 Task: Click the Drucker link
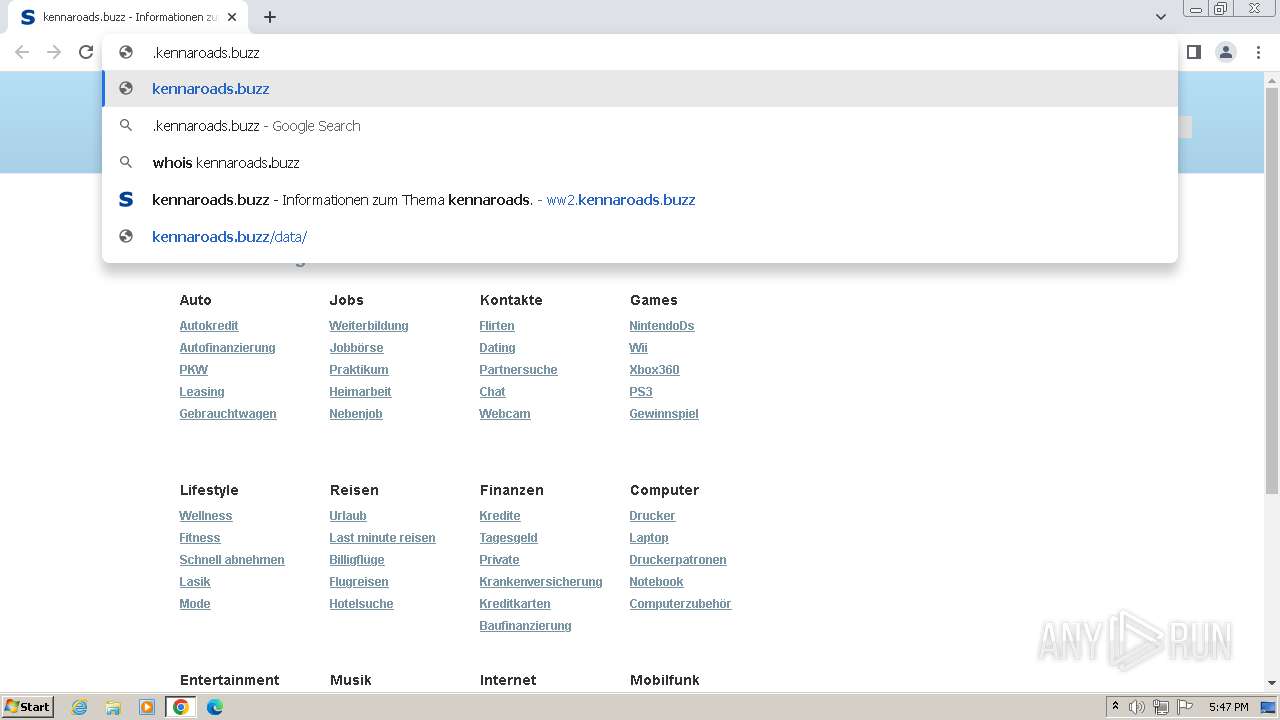coord(652,516)
